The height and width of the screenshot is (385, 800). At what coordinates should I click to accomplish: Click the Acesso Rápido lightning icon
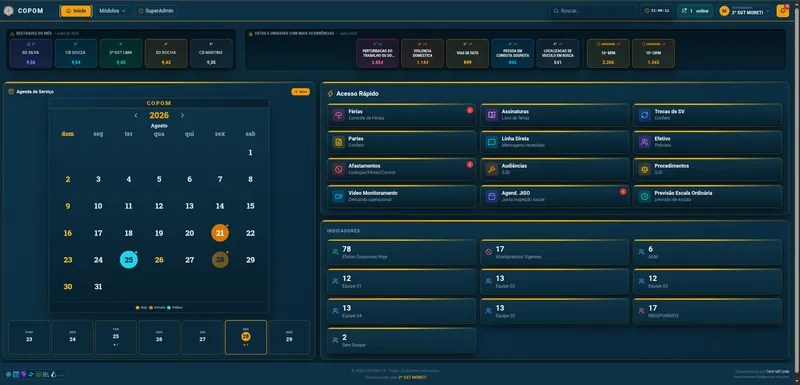(x=330, y=94)
